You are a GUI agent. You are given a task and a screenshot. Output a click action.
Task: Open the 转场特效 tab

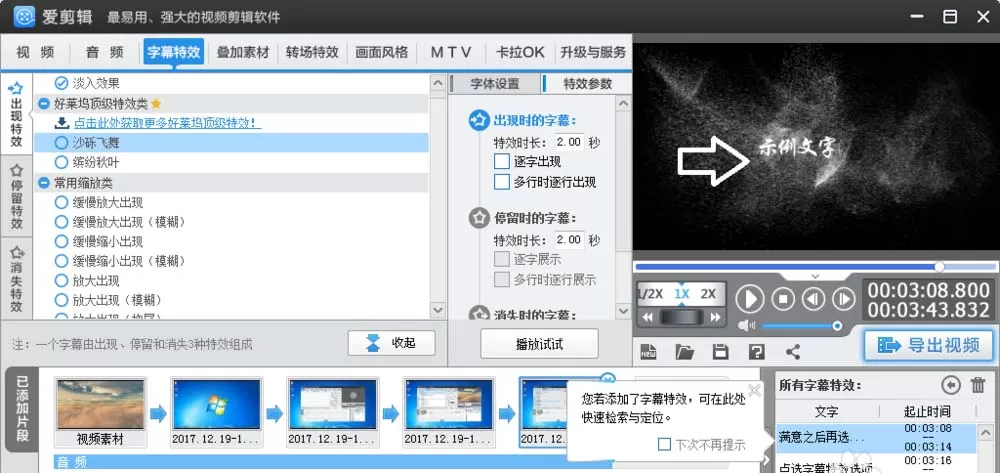coord(312,52)
